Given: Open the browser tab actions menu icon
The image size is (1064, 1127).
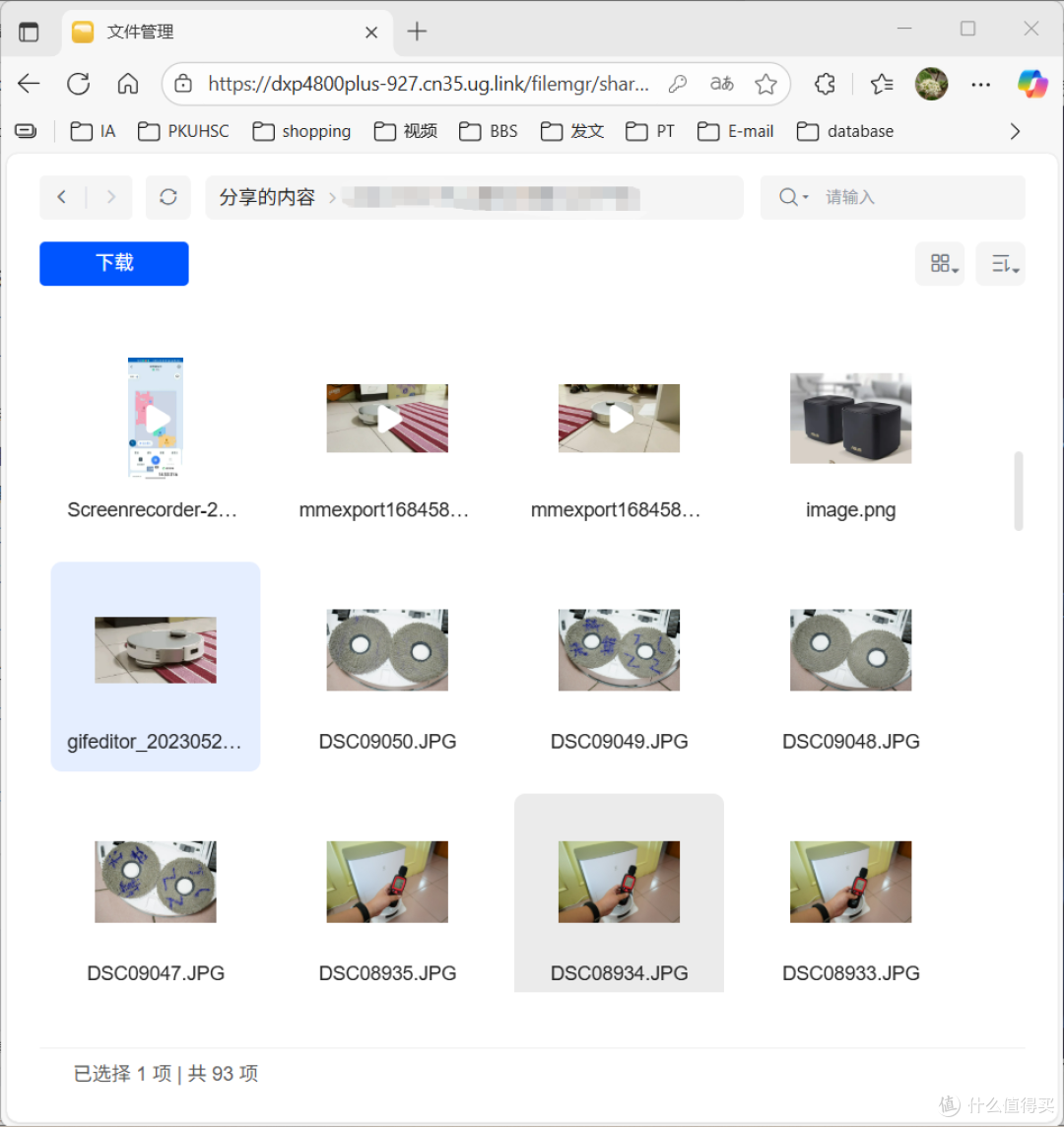Looking at the screenshot, I should click(x=29, y=32).
